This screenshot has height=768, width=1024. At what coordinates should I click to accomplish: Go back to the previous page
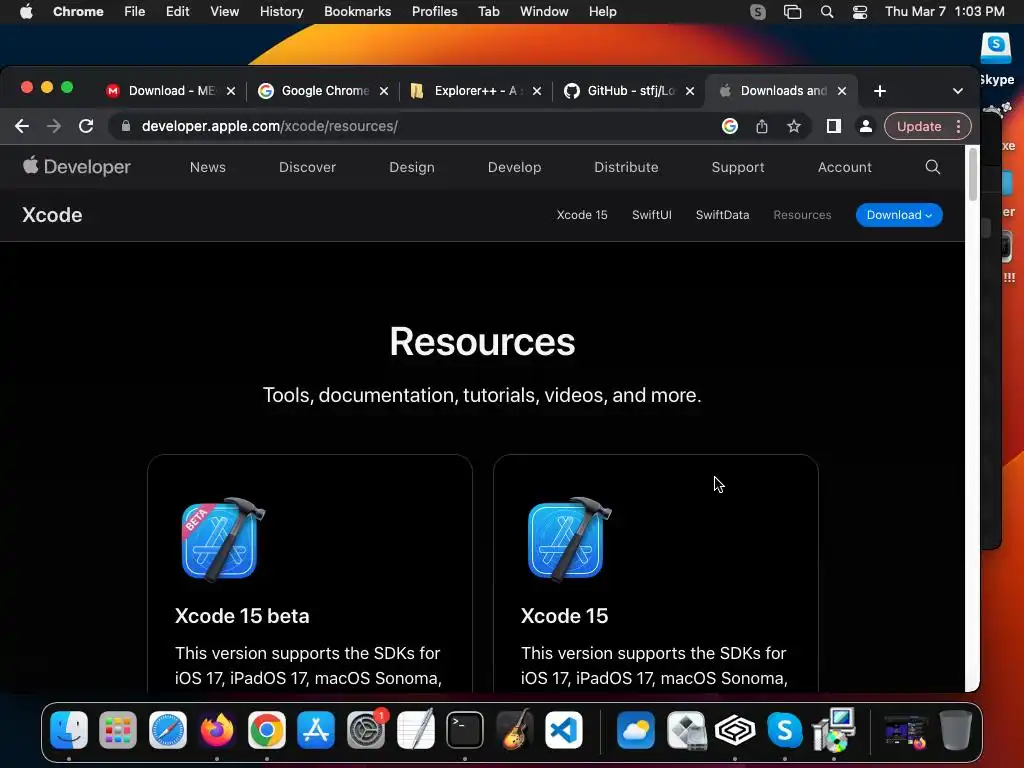(x=22, y=126)
